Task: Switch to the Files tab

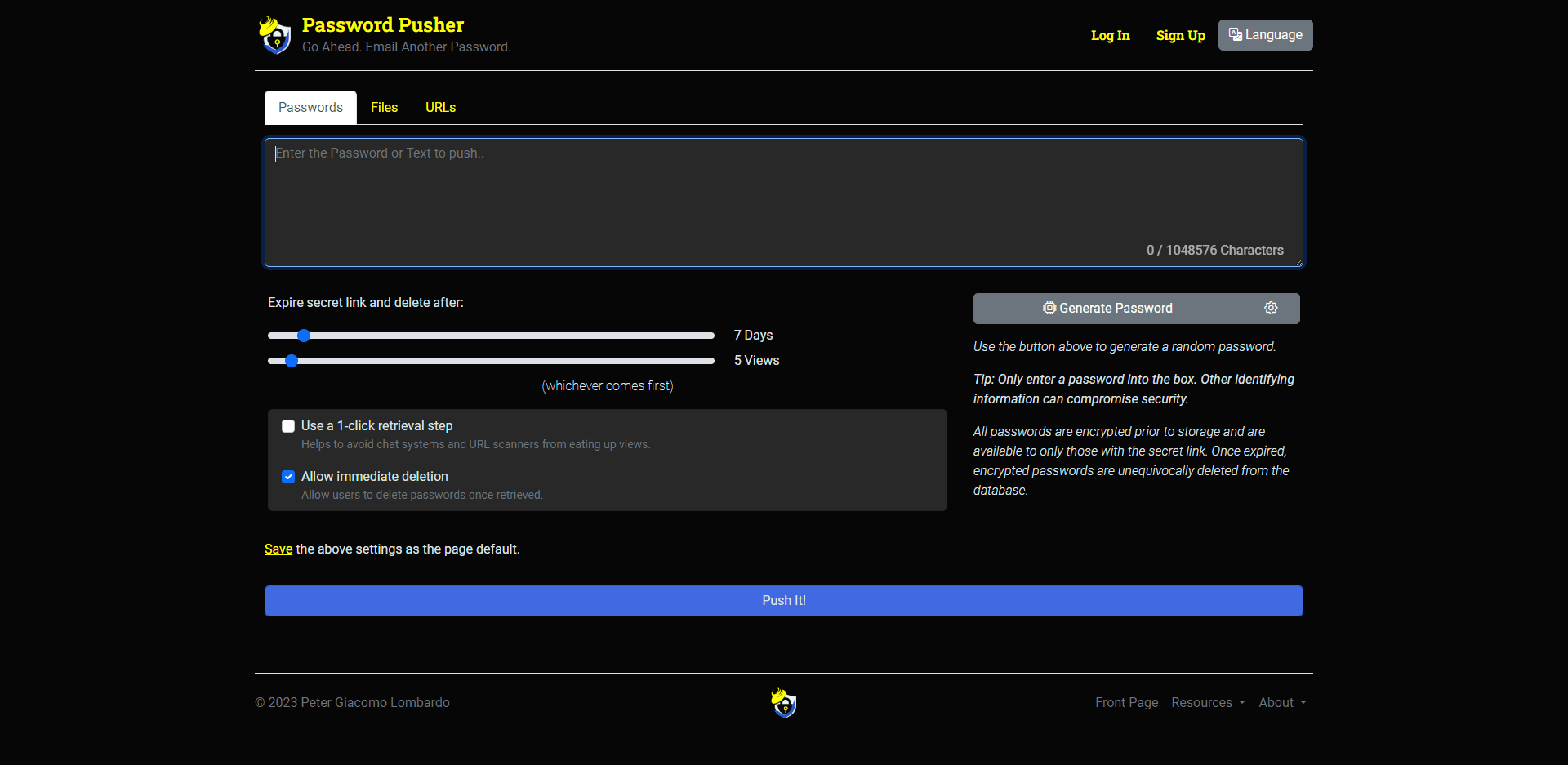Action: pos(384,107)
